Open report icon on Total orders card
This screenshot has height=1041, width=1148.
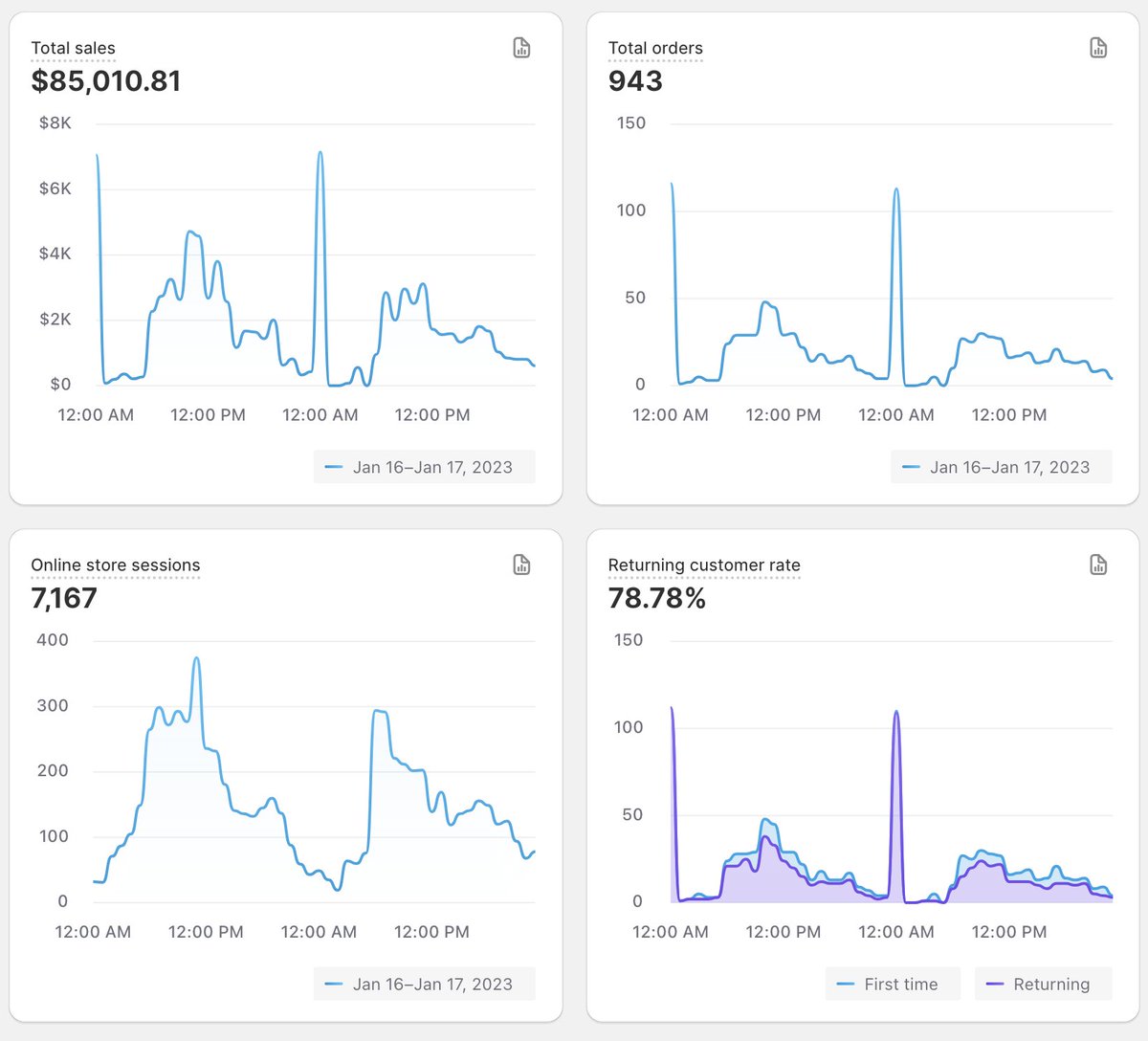coord(1098,48)
